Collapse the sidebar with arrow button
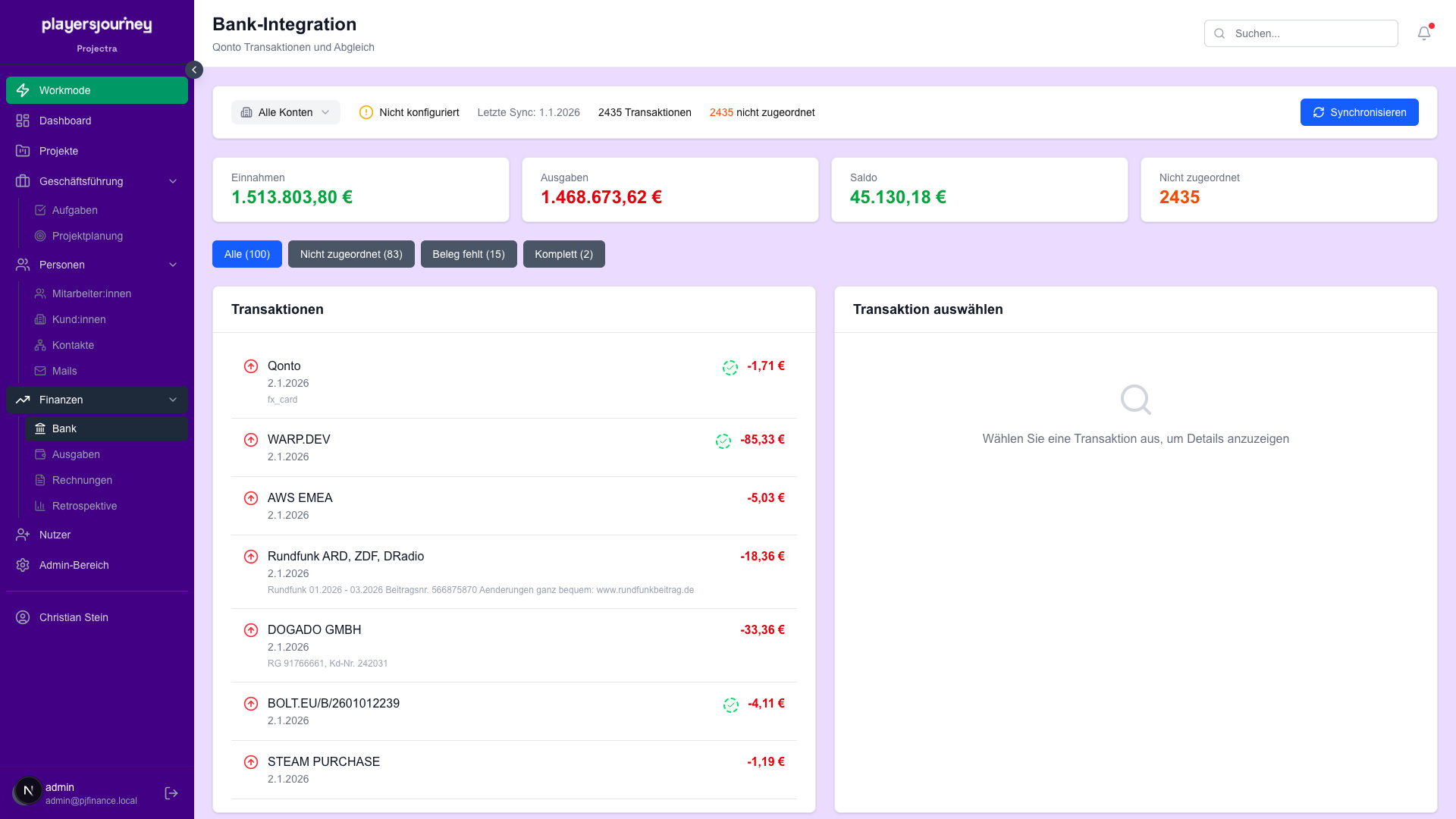This screenshot has width=1456, height=819. point(194,70)
